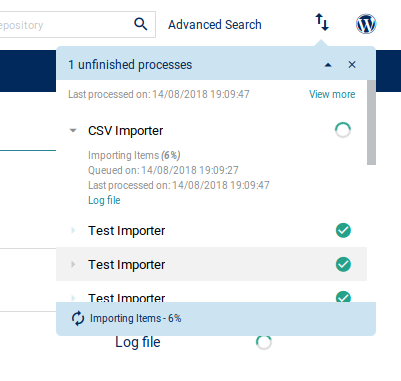Click the 1 unfinished processes header
This screenshot has height=381, width=401.
130,65
